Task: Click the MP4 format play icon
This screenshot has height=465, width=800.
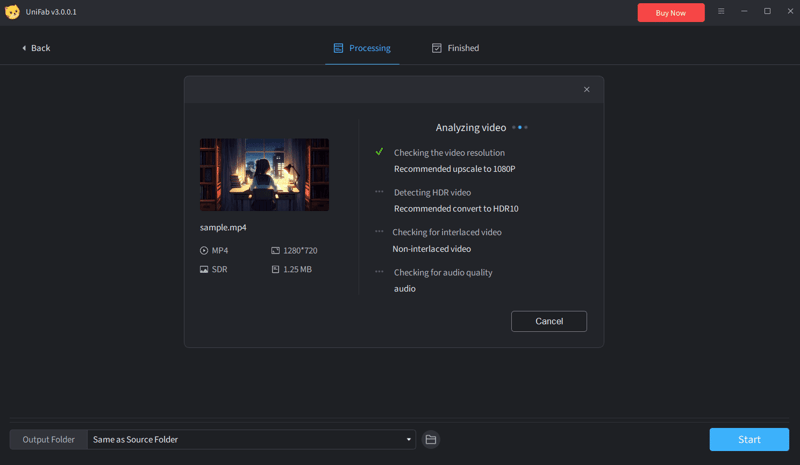Action: [x=204, y=251]
